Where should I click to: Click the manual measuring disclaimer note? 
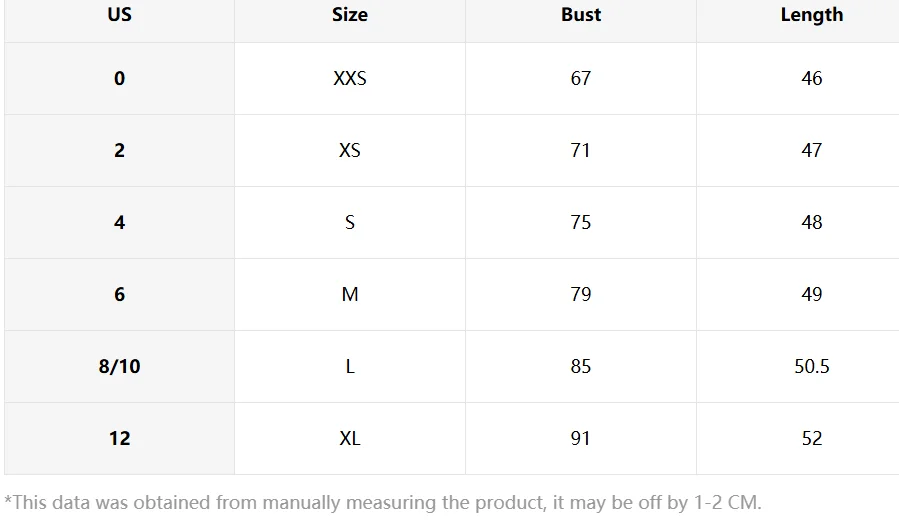383,503
